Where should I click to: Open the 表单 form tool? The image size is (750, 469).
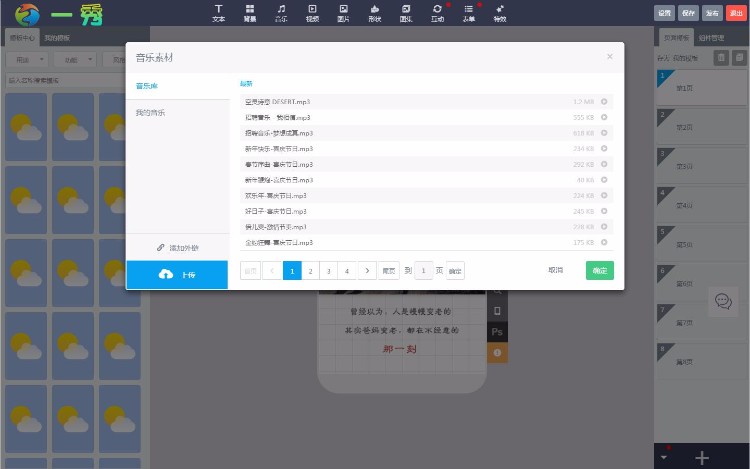click(x=469, y=13)
